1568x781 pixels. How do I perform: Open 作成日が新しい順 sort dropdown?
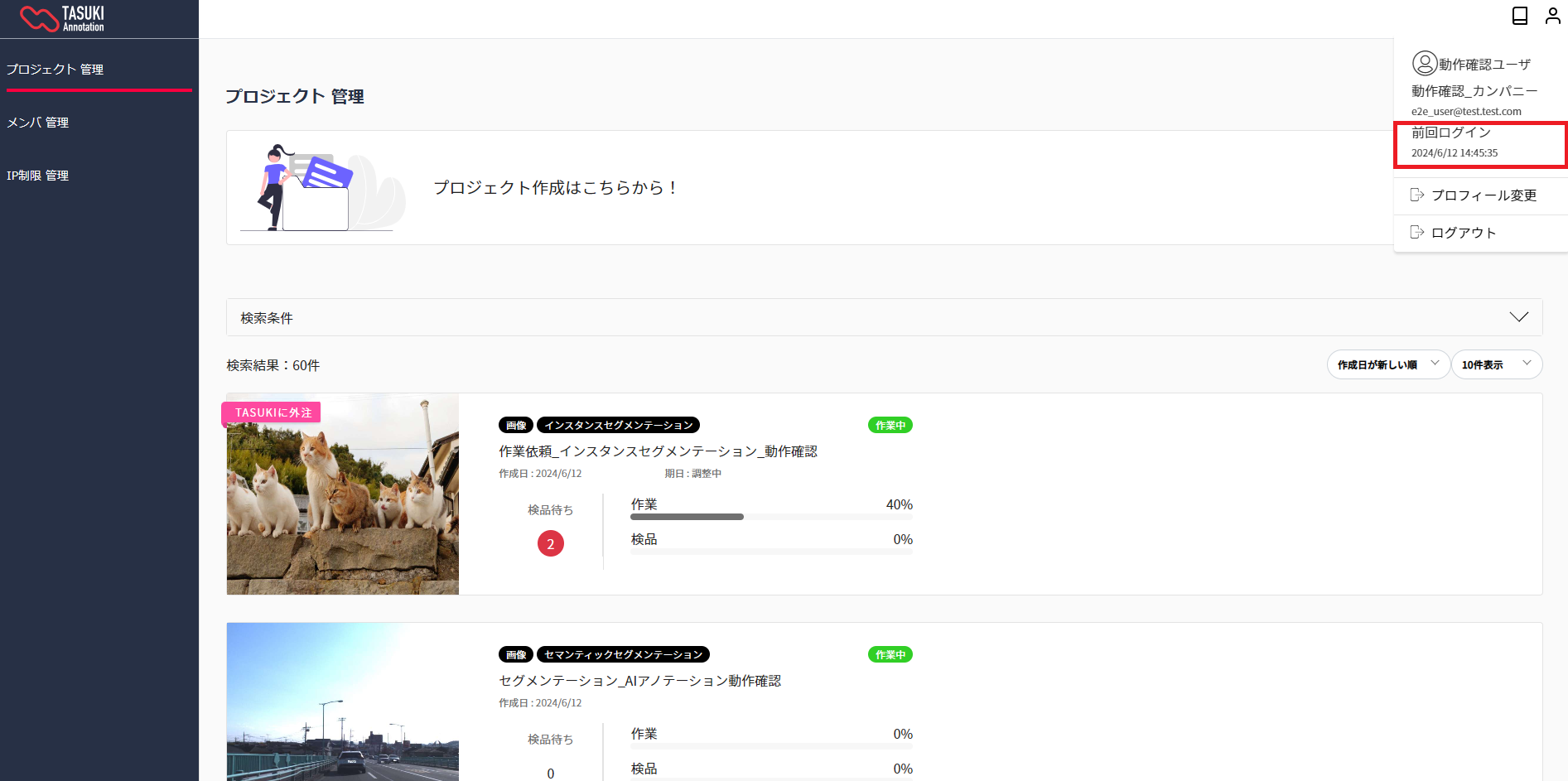[1388, 364]
